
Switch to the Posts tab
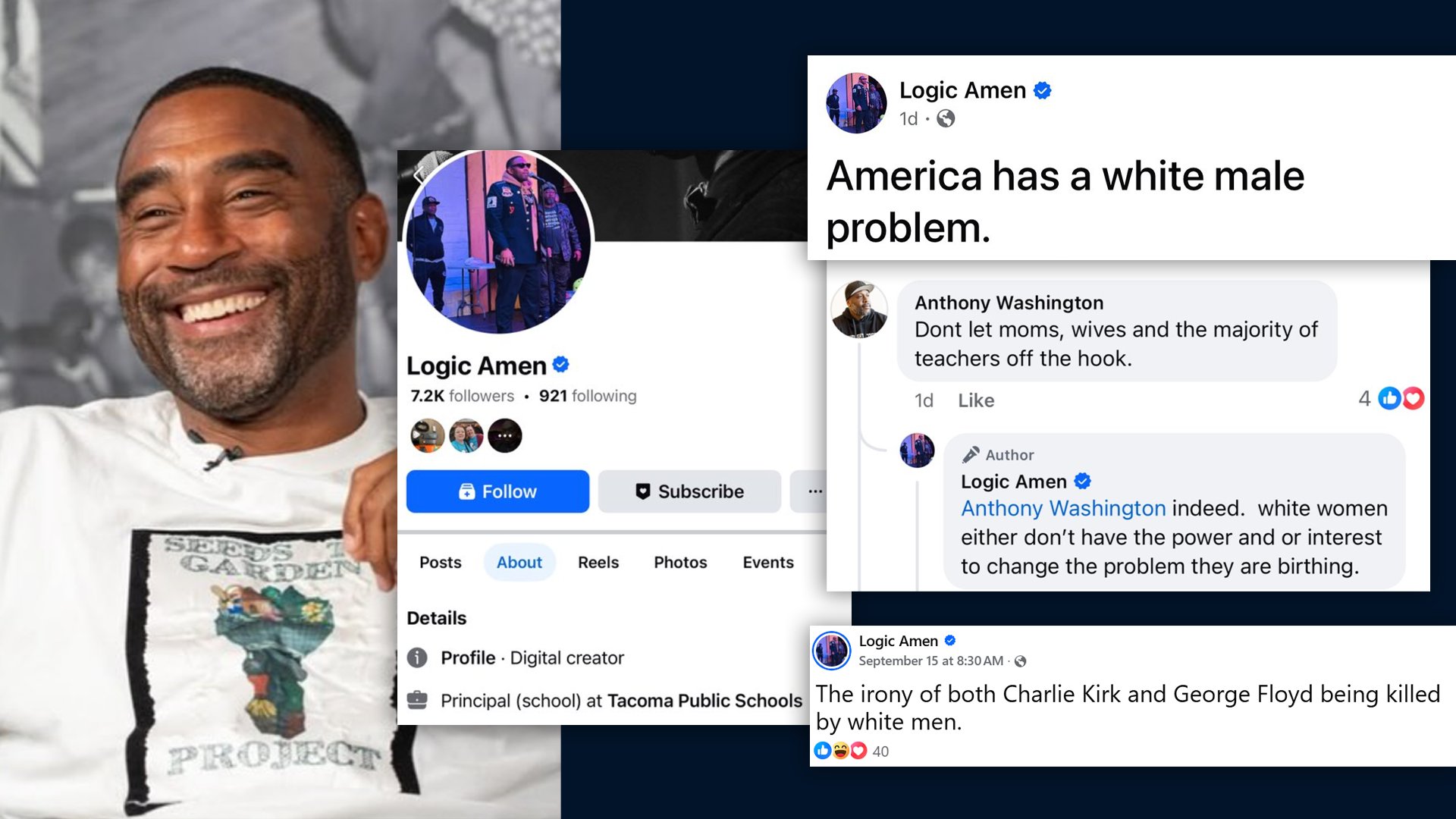[x=441, y=562]
